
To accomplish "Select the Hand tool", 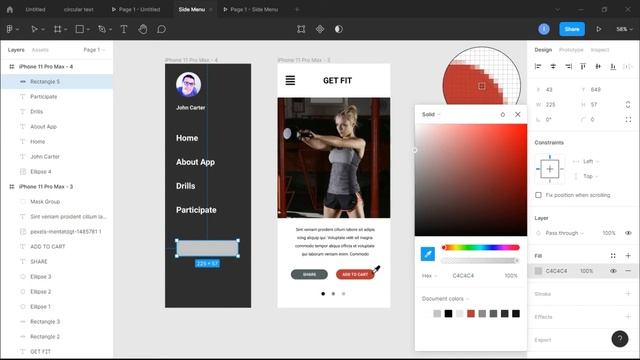I will point(143,29).
